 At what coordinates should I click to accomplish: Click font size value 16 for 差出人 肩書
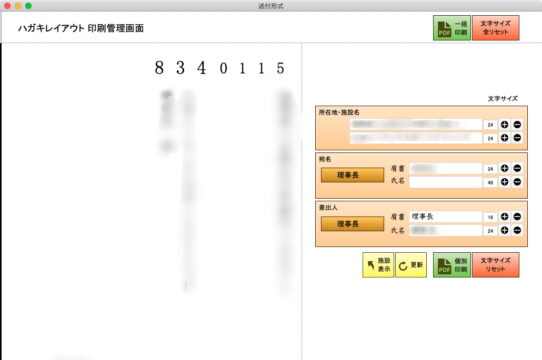pyautogui.click(x=490, y=217)
